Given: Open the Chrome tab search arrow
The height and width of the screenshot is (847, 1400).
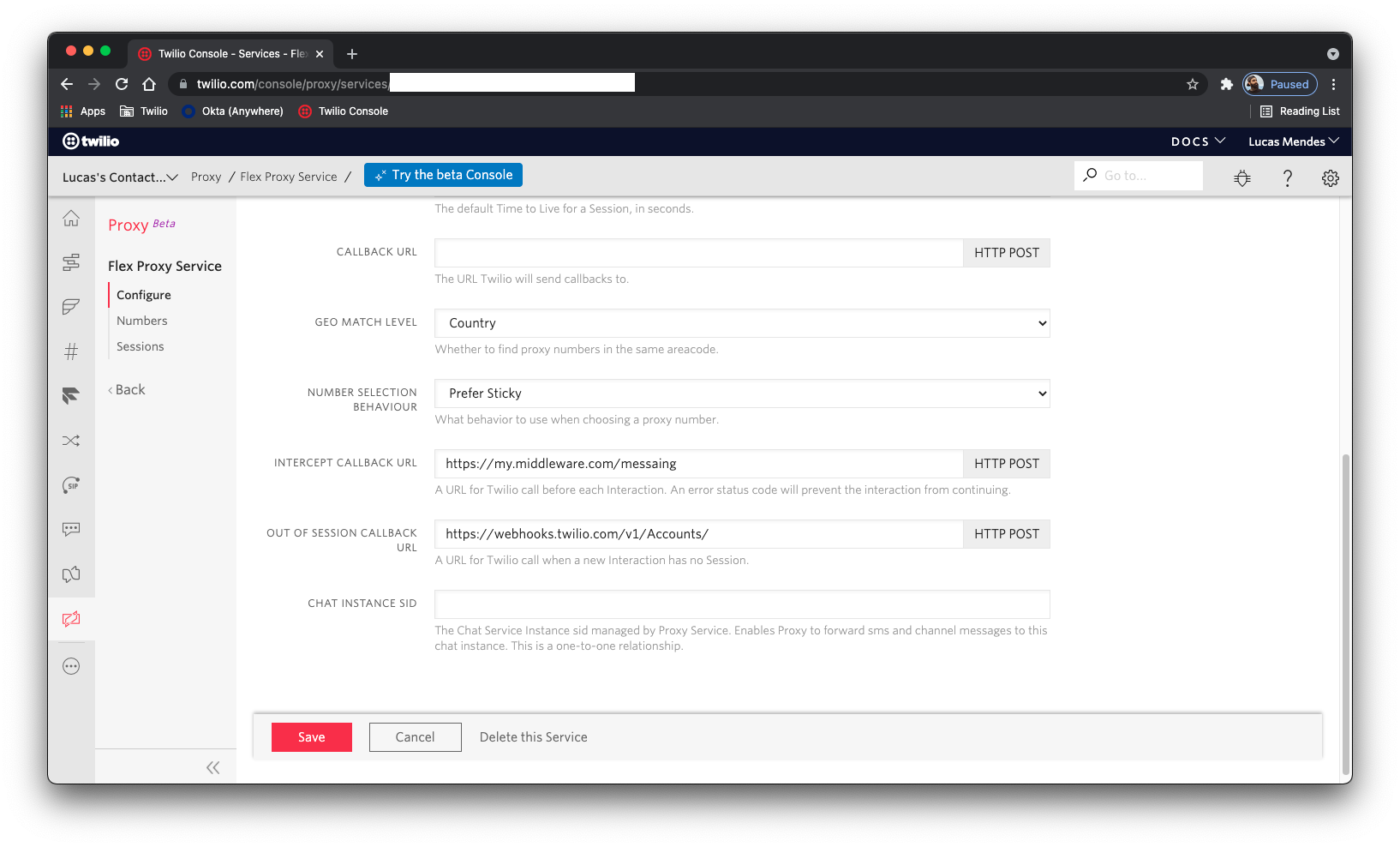Looking at the screenshot, I should click(x=1333, y=54).
